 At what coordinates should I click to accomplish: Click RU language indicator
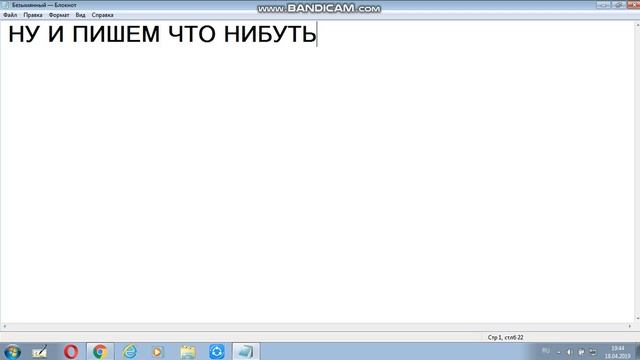coord(546,351)
